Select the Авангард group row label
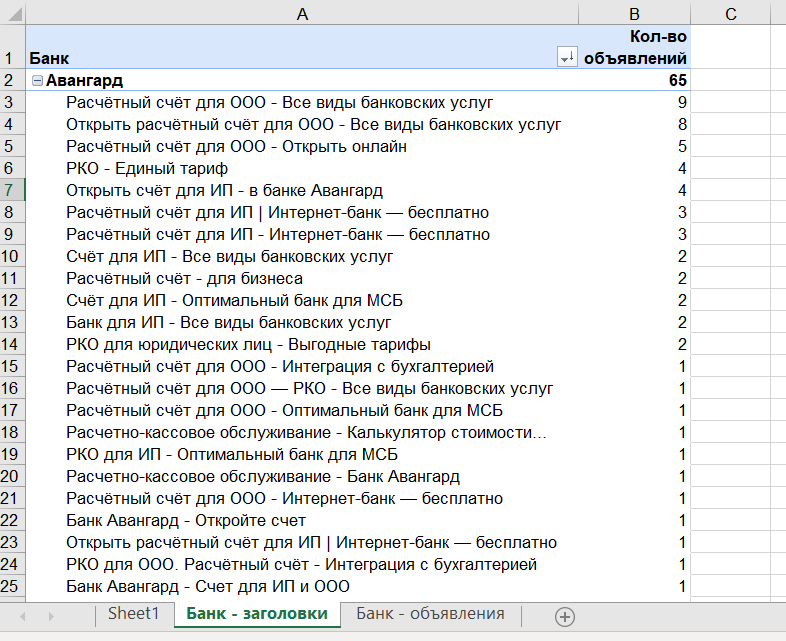The width and height of the screenshot is (786, 641). point(302,80)
